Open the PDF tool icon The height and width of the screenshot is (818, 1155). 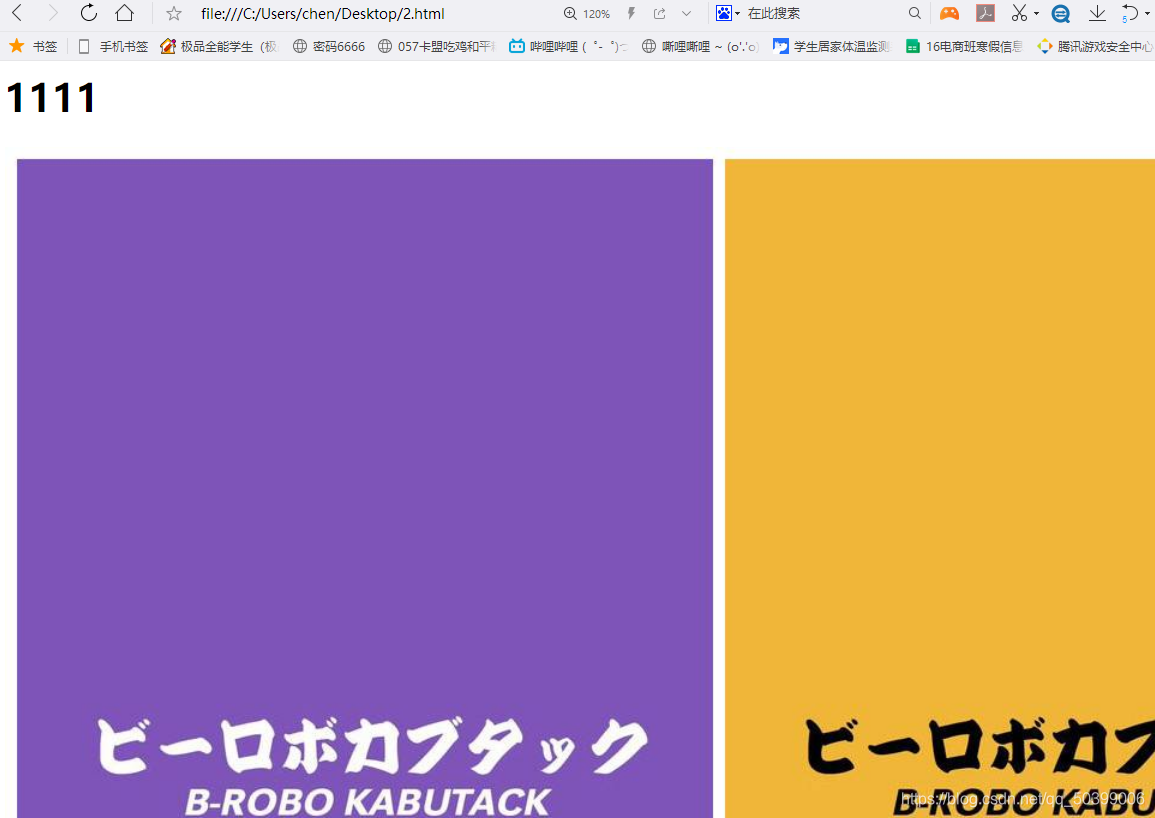pos(986,13)
